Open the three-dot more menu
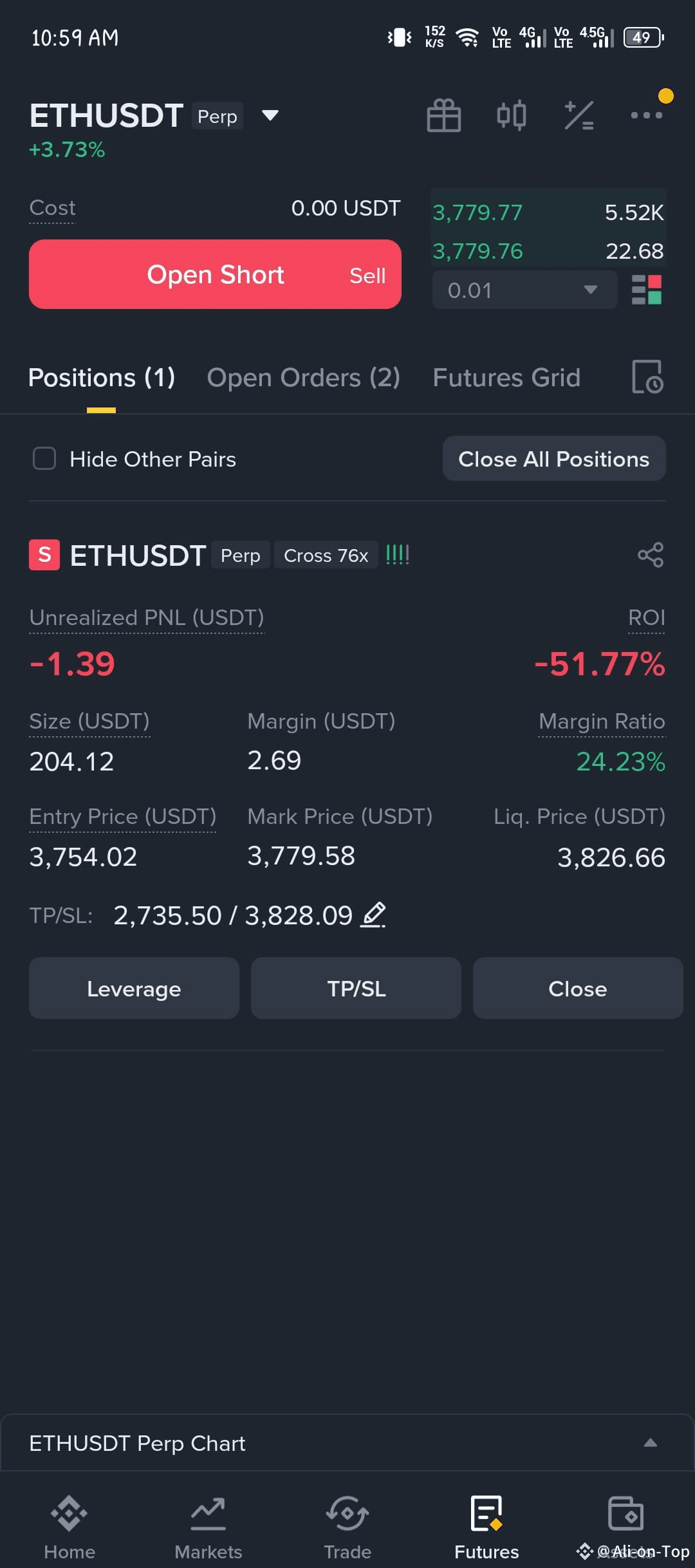Screen dimensions: 695x1568 pyautogui.click(x=647, y=115)
